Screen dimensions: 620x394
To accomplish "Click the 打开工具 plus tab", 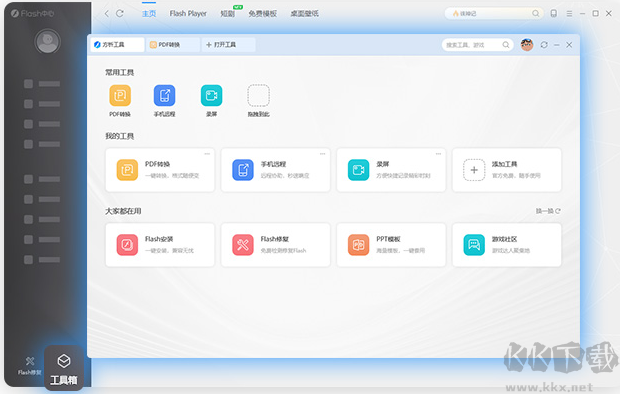I will (229, 45).
